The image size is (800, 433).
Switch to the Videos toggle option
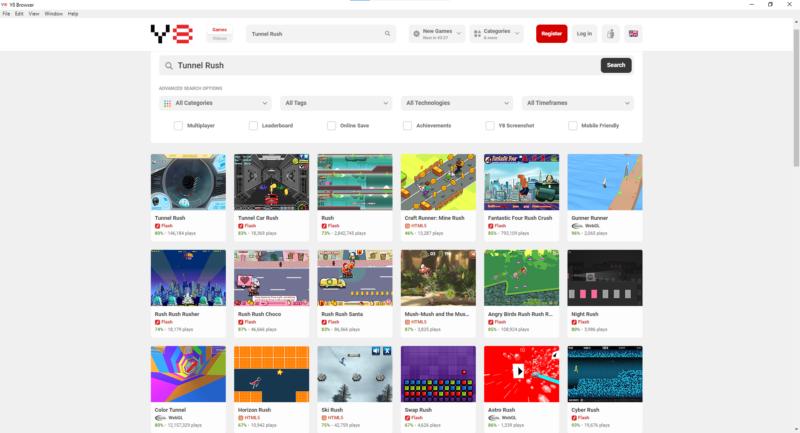pyautogui.click(x=219, y=38)
